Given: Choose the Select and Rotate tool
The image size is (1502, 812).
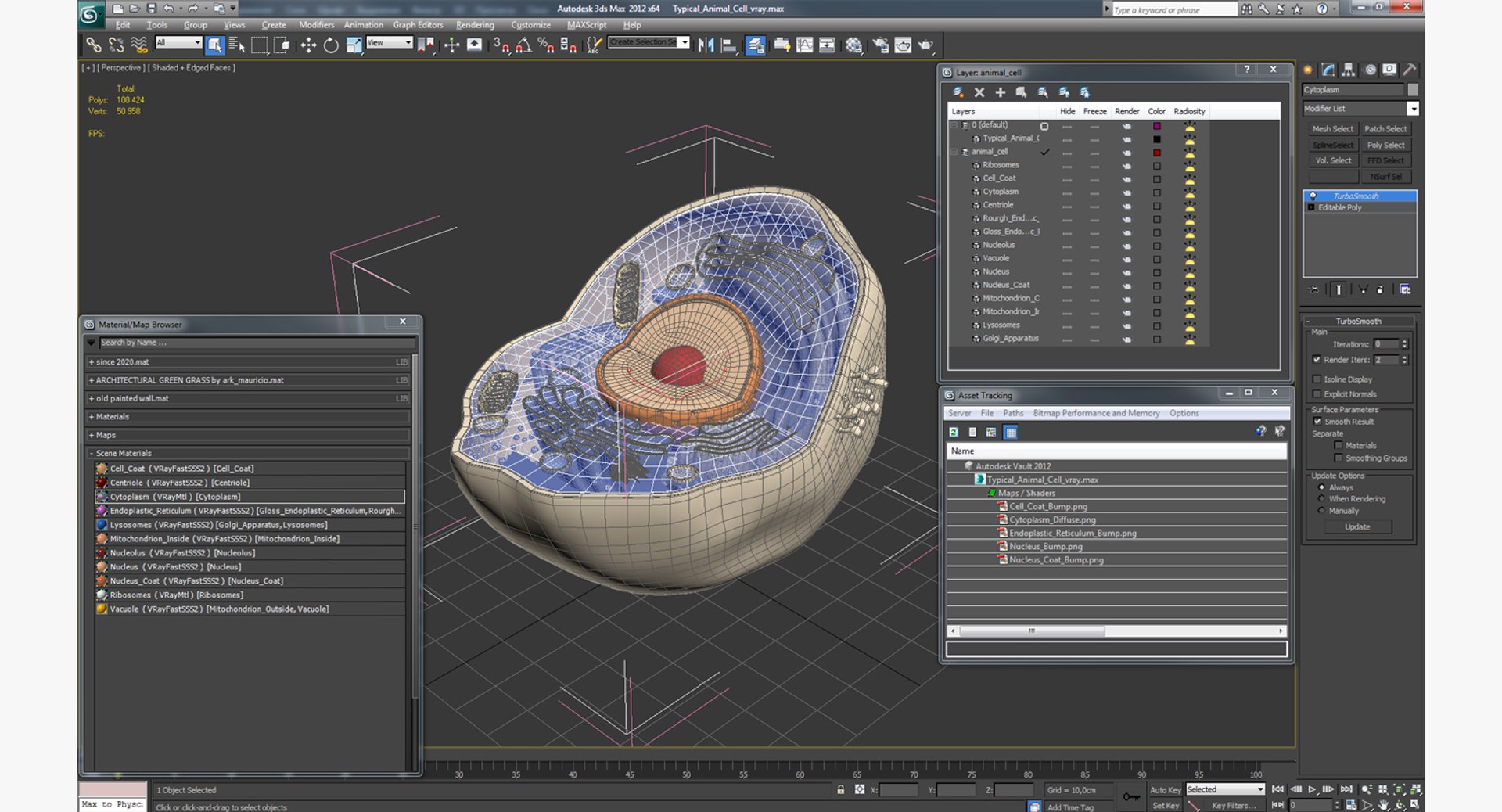Looking at the screenshot, I should pos(331,45).
